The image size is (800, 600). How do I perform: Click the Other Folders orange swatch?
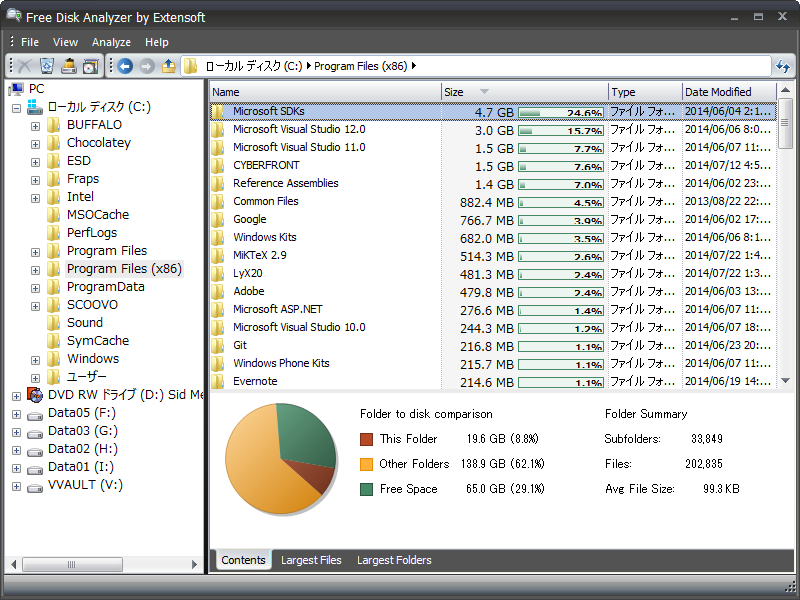click(x=366, y=464)
